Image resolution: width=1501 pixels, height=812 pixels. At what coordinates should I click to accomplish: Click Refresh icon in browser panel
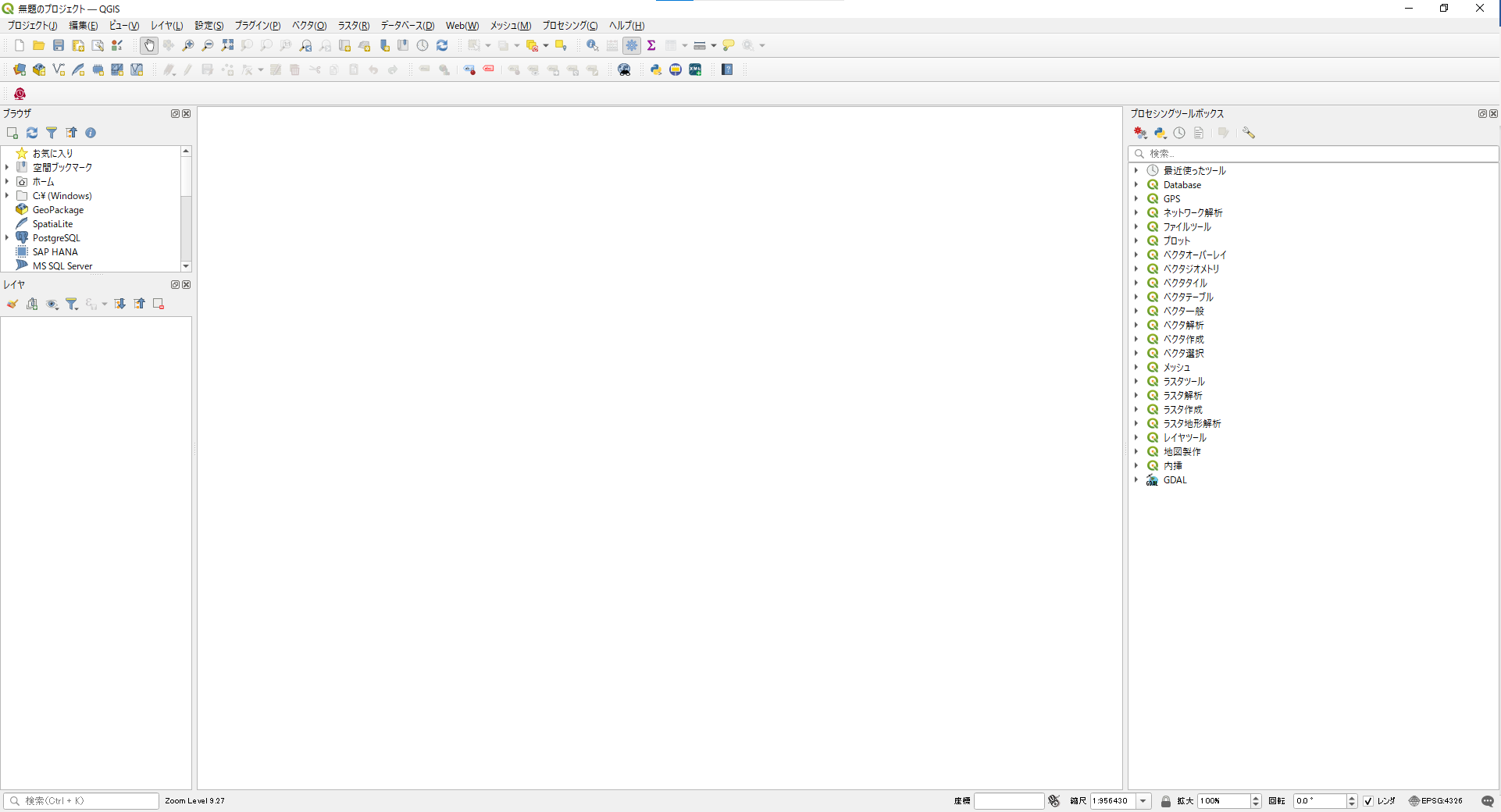[x=32, y=134]
